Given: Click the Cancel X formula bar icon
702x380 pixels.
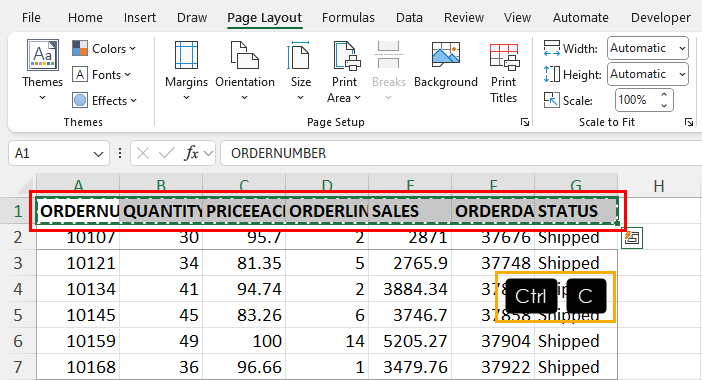Looking at the screenshot, I should [143, 154].
